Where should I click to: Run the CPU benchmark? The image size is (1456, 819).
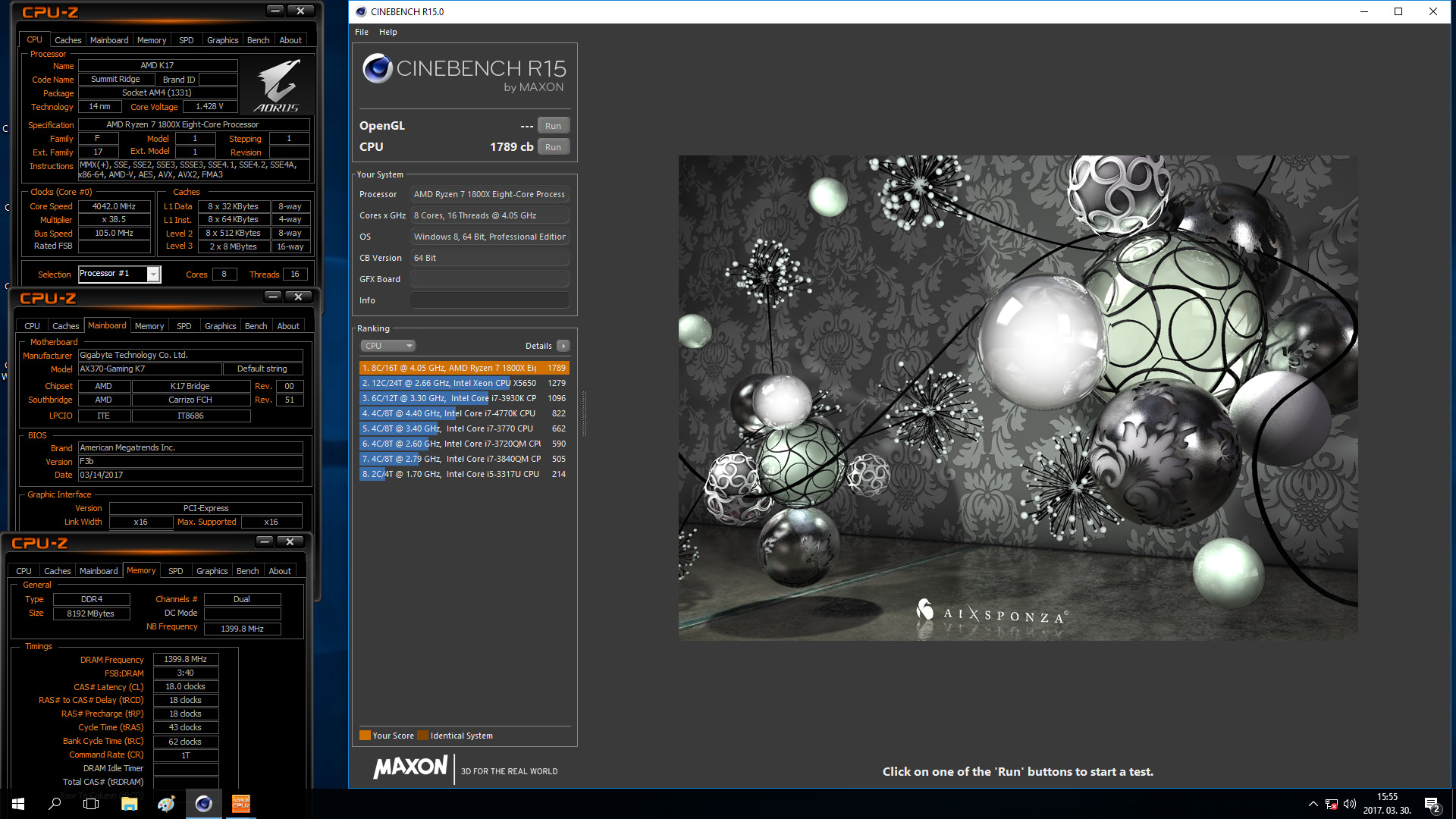pos(553,147)
